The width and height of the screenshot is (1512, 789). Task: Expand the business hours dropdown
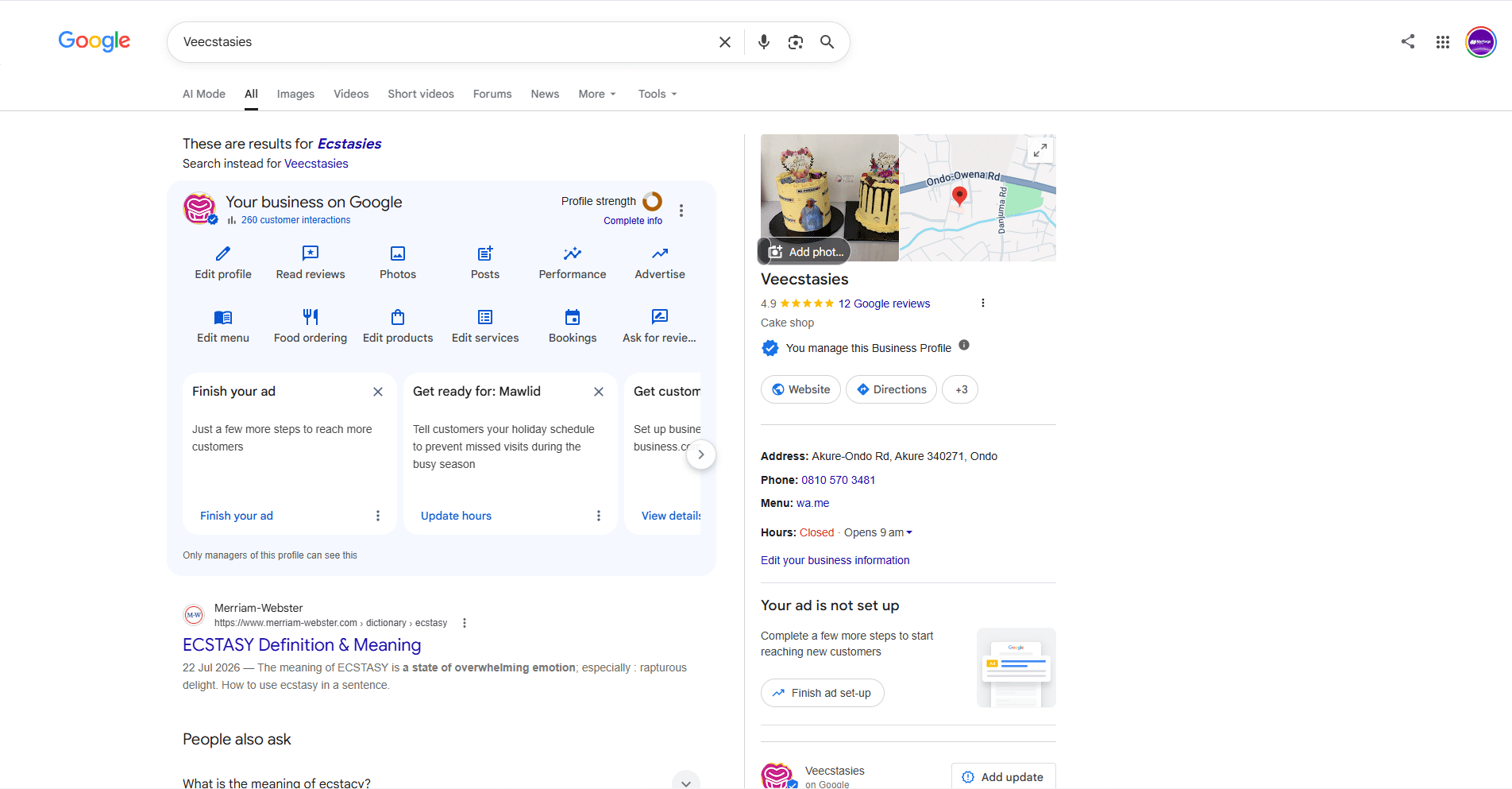click(909, 532)
